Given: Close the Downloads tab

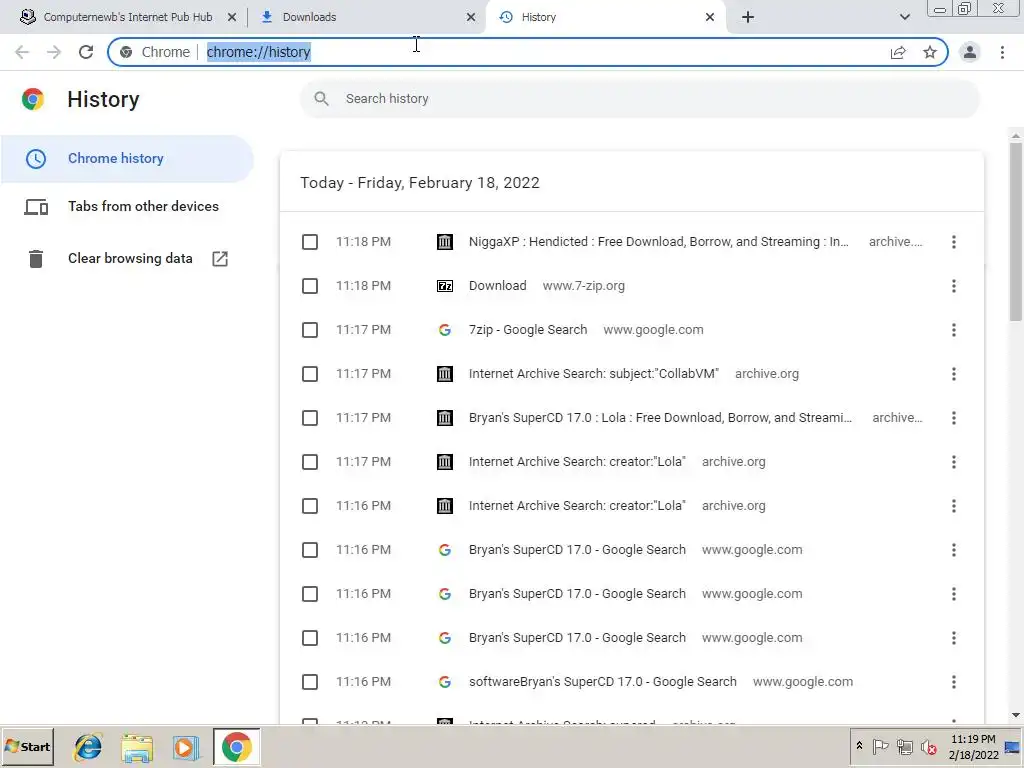Looking at the screenshot, I should click(471, 17).
